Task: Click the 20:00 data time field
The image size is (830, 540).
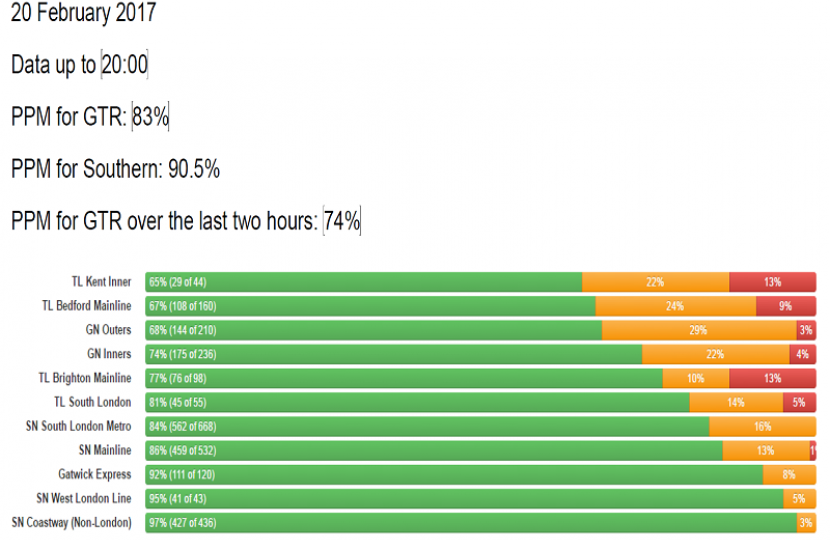Action: click(x=125, y=65)
